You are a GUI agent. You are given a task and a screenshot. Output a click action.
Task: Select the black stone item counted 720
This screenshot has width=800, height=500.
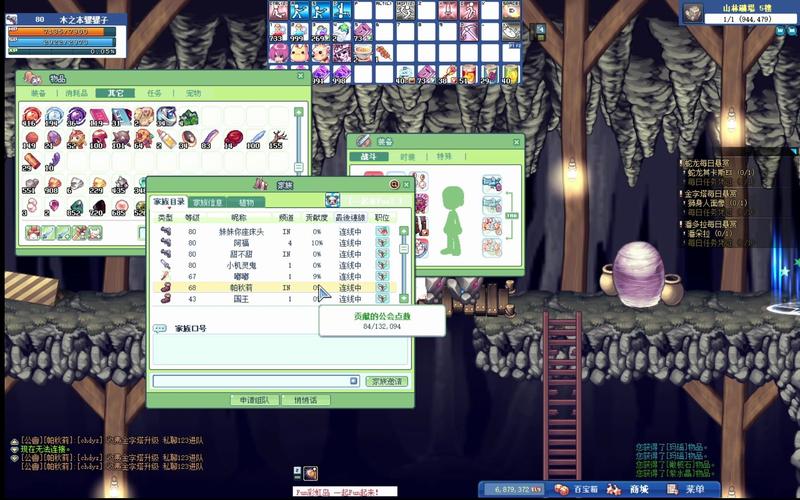click(99, 206)
